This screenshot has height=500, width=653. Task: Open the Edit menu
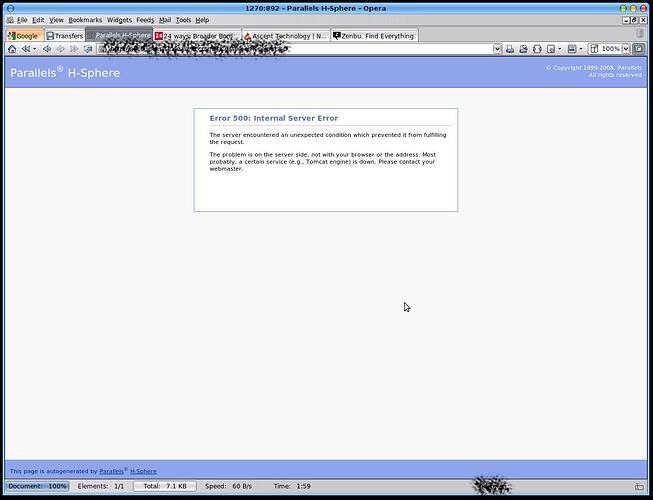click(38, 20)
